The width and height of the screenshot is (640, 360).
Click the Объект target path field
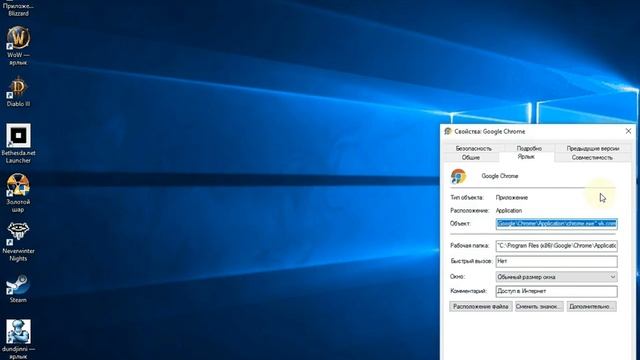[556, 224]
